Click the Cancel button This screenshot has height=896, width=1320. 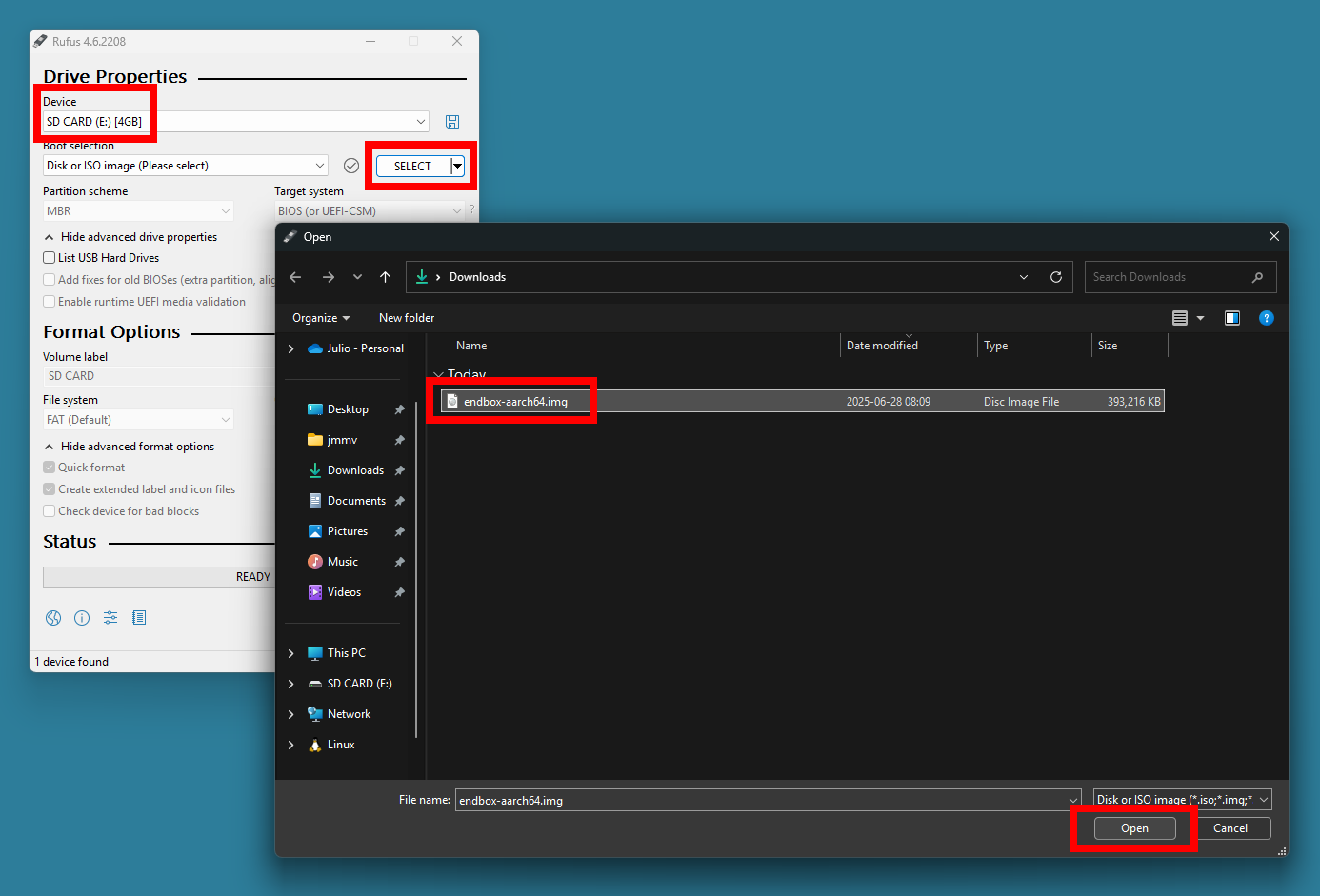[1230, 828]
